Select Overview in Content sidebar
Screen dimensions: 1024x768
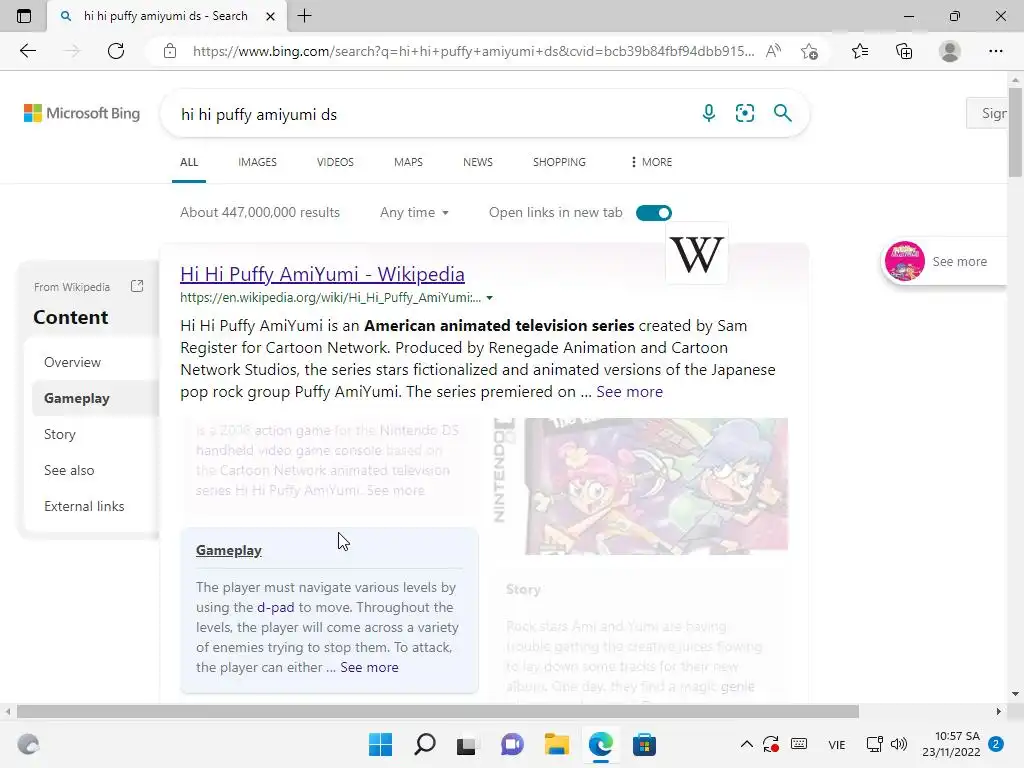click(72, 362)
